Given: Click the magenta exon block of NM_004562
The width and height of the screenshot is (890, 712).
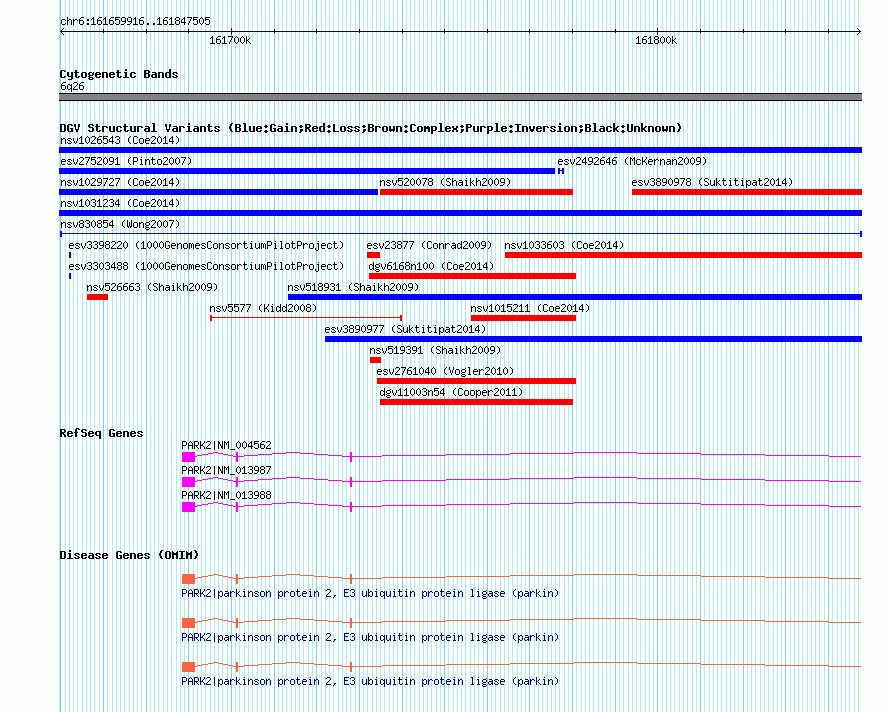Looking at the screenshot, I should tap(188, 456).
